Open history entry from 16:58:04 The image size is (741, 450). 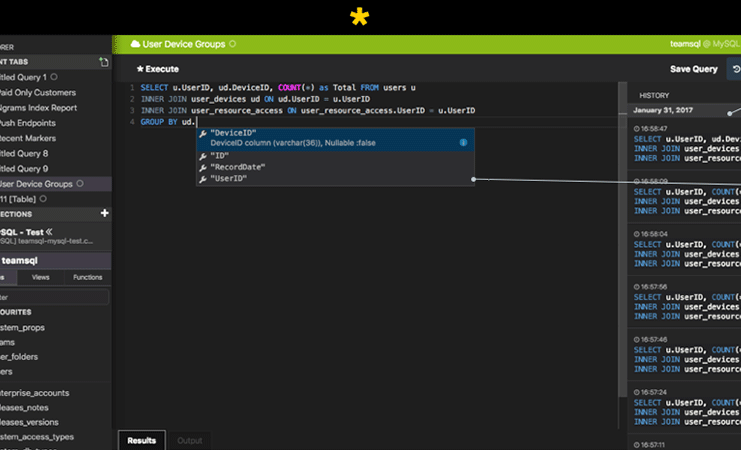[x=684, y=249]
